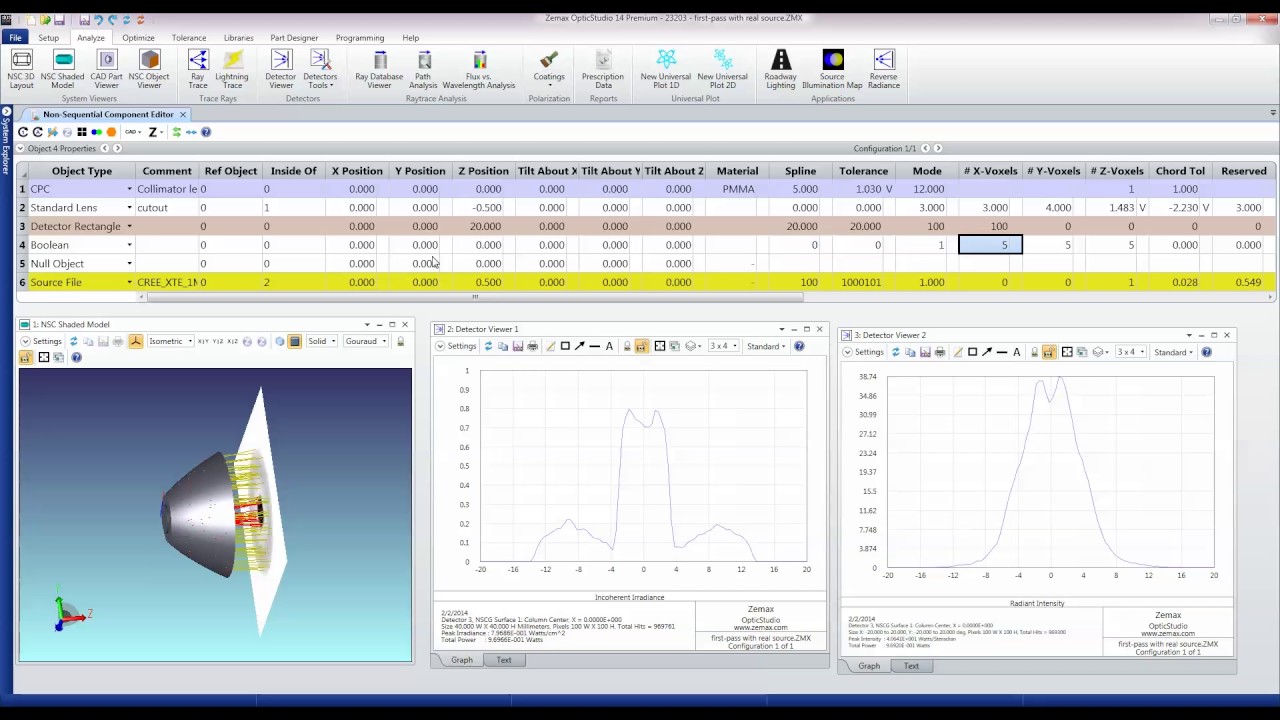Switch to the Programming ribbon tab
Image resolution: width=1280 pixels, height=720 pixels.
(360, 38)
